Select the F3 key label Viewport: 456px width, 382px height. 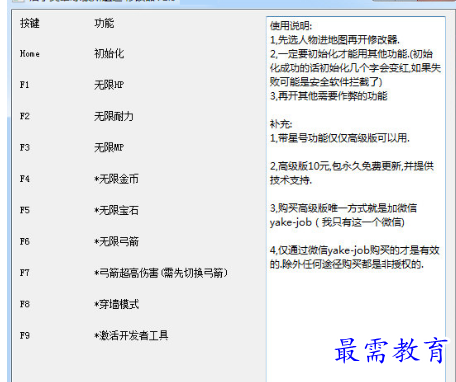[25, 147]
